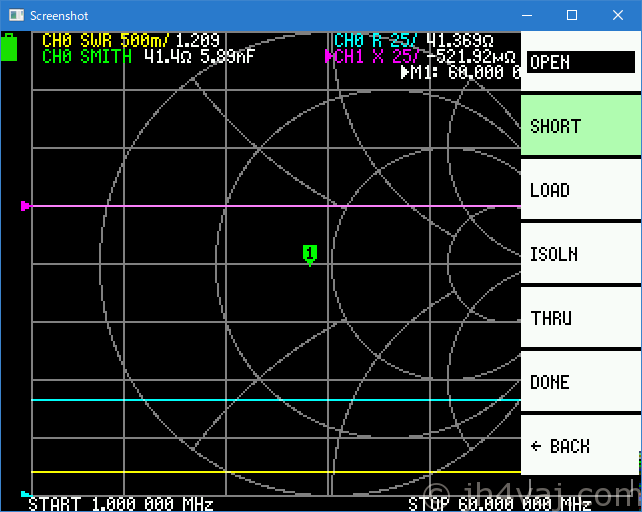This screenshot has width=642, height=512.
Task: Finish calibration with DONE
Action: pyautogui.click(x=581, y=381)
